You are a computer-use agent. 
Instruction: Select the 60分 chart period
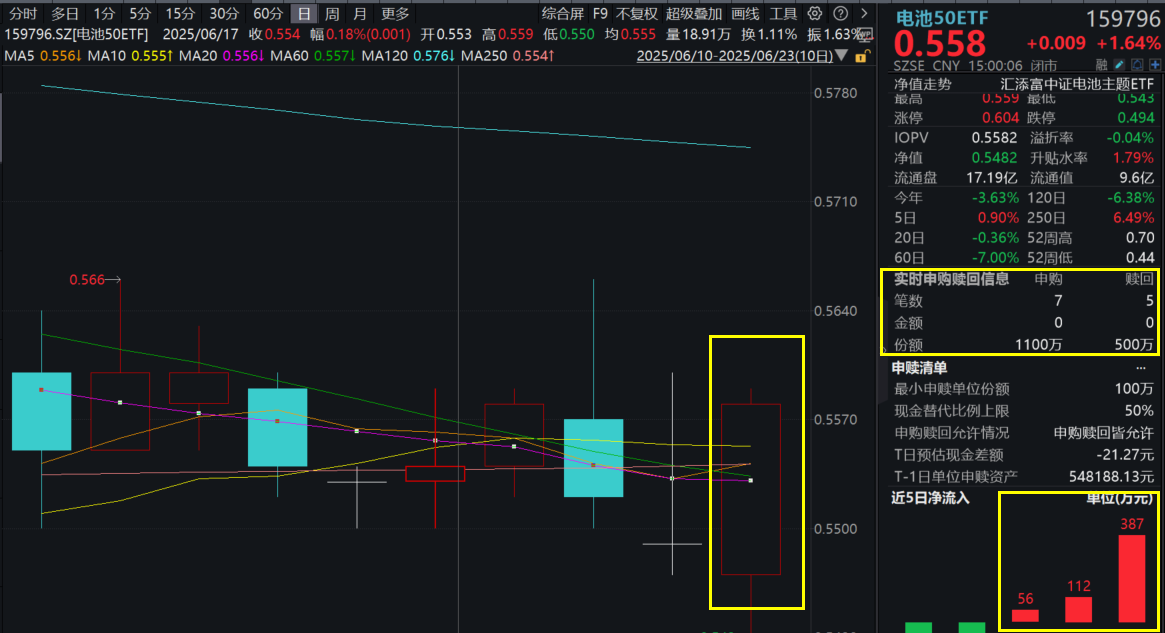pyautogui.click(x=267, y=14)
